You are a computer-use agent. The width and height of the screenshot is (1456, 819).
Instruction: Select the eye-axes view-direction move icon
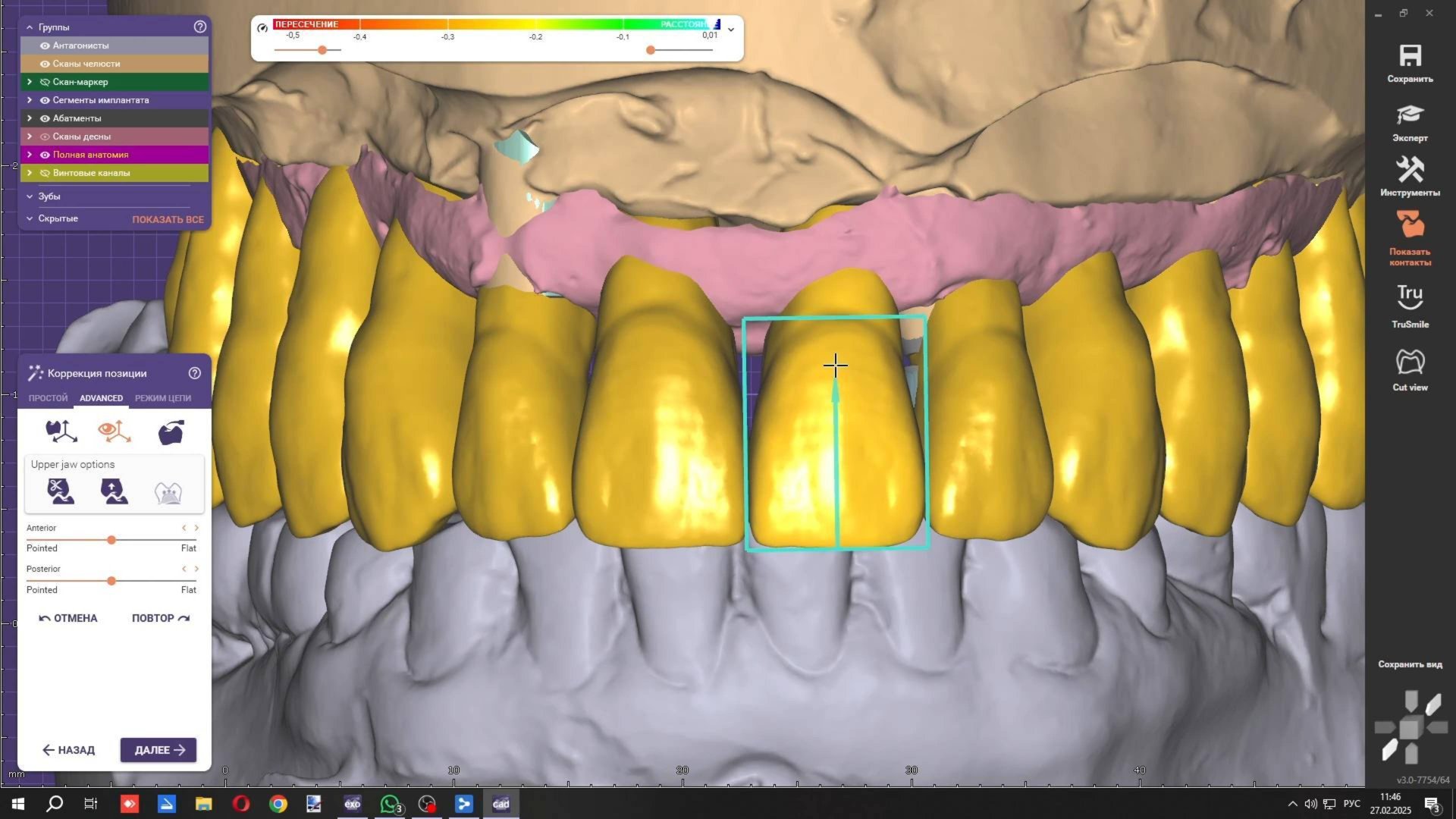point(114,431)
